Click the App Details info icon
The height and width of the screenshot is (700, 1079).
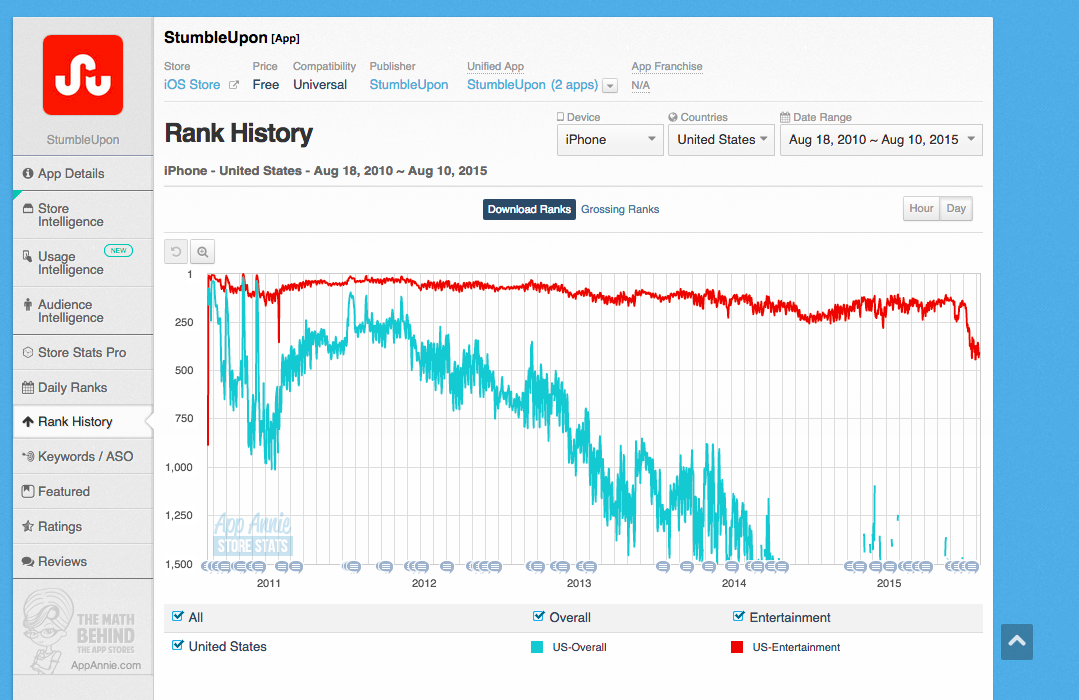point(28,173)
